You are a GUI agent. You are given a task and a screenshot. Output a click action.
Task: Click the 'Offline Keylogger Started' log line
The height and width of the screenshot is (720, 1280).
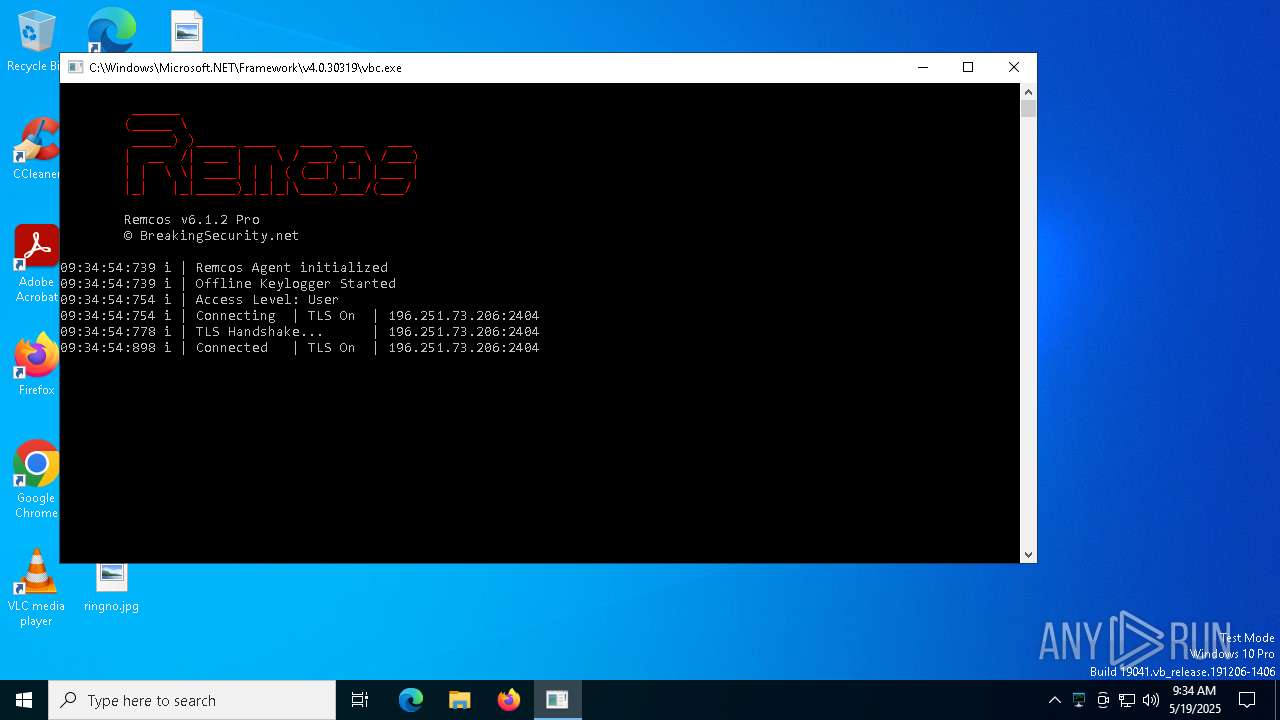[228, 284]
